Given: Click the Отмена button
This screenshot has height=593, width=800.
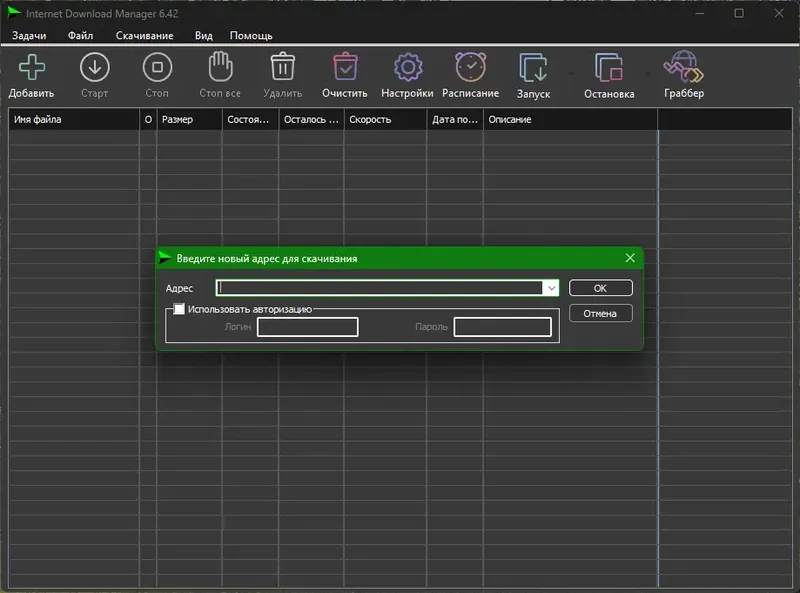Looking at the screenshot, I should point(601,313).
